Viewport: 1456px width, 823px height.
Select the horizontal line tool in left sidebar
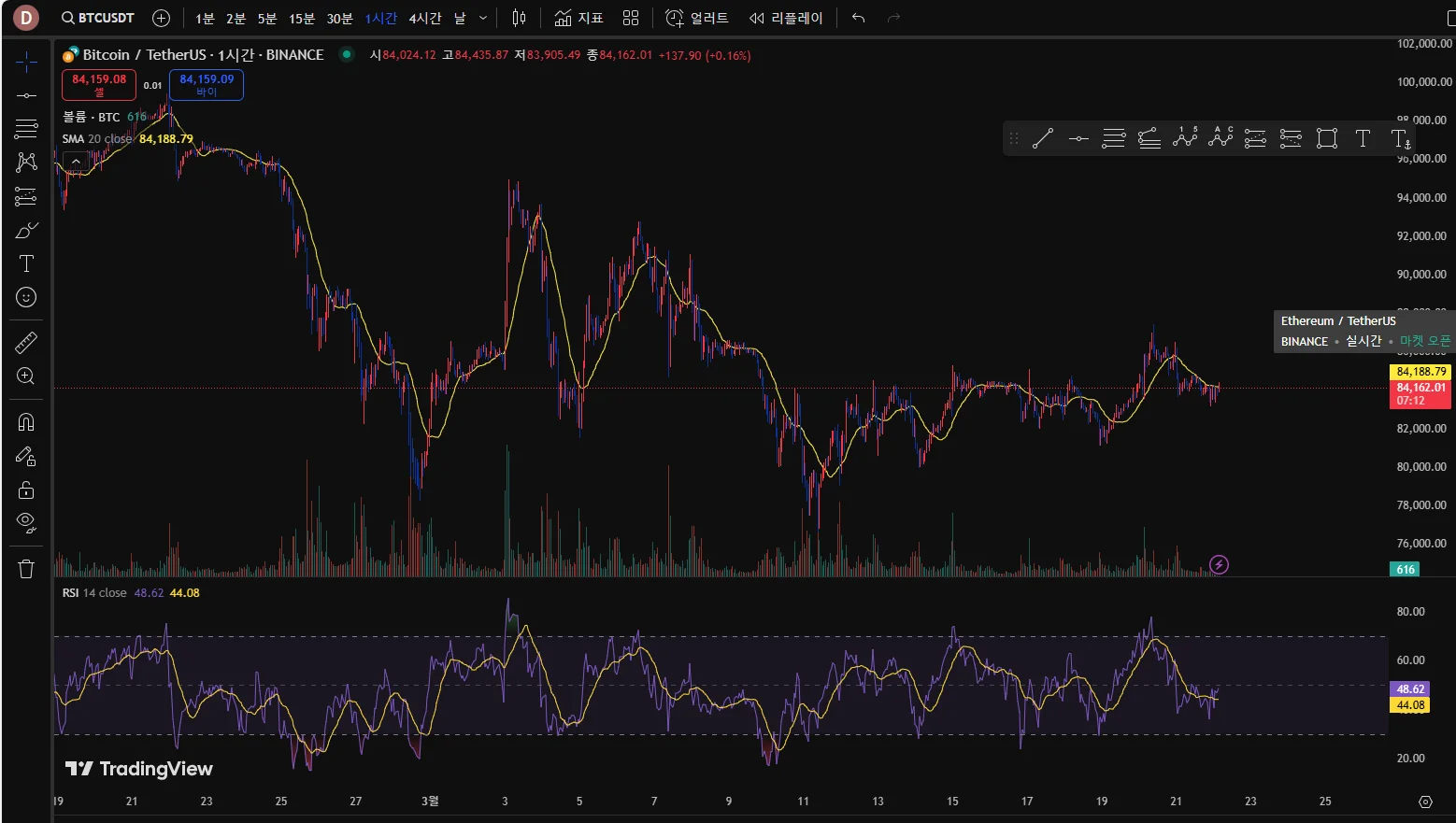(26, 95)
